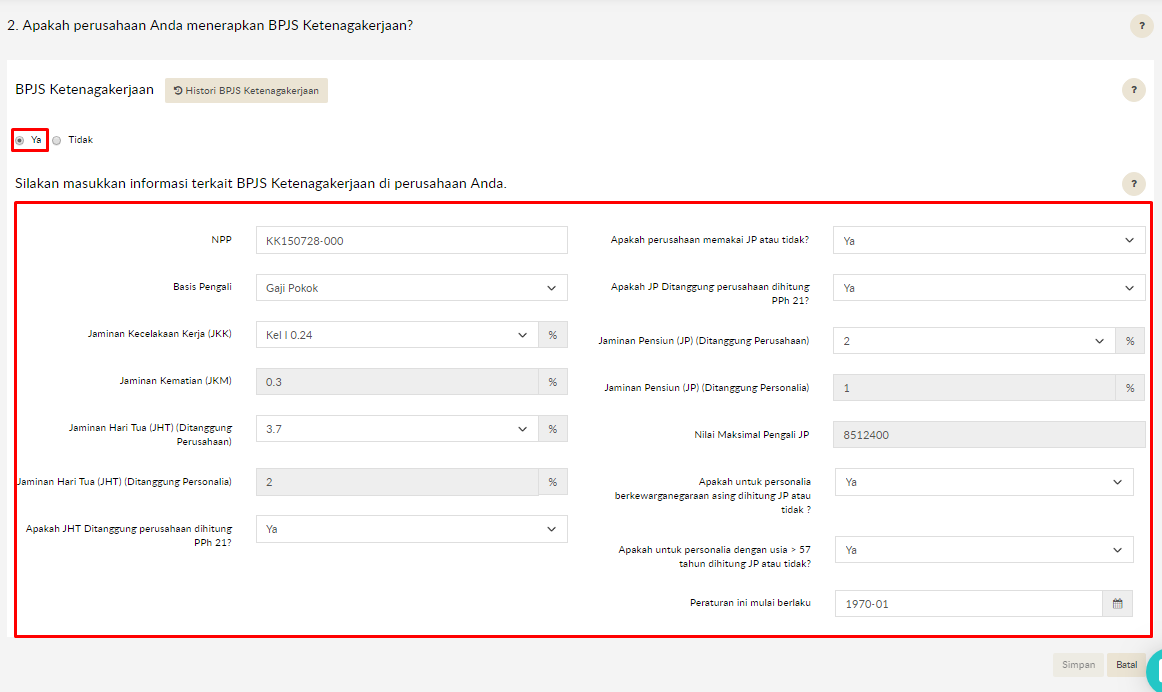Click the NPP input field
Viewport: 1162px width, 692px height.
[x=411, y=241]
